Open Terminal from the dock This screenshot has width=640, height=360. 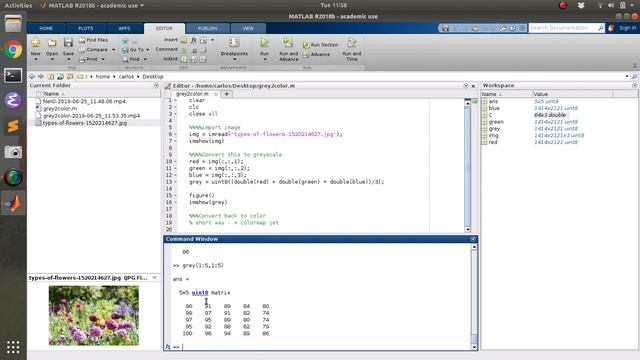tap(13, 76)
